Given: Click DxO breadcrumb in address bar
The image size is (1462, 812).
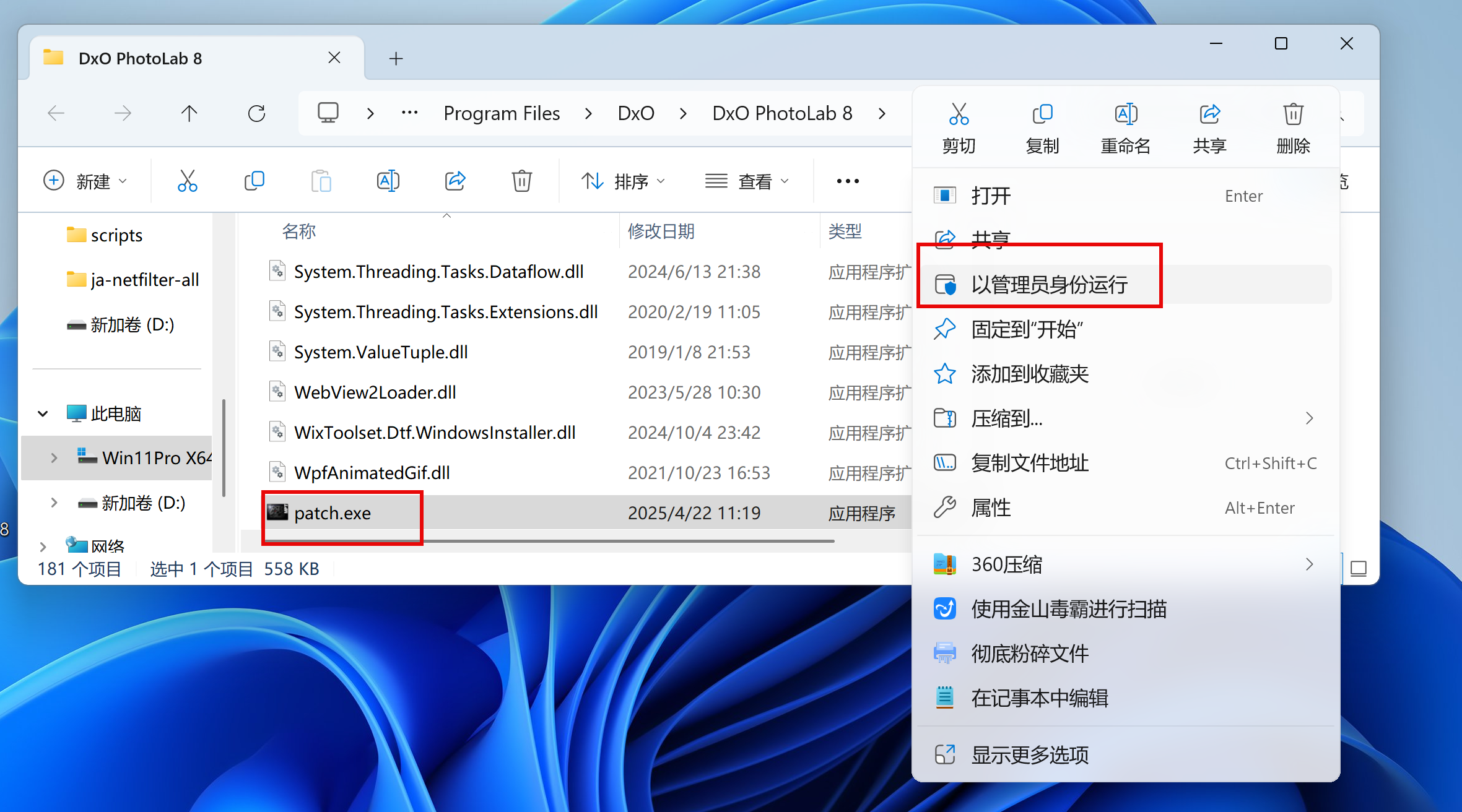Looking at the screenshot, I should point(635,113).
